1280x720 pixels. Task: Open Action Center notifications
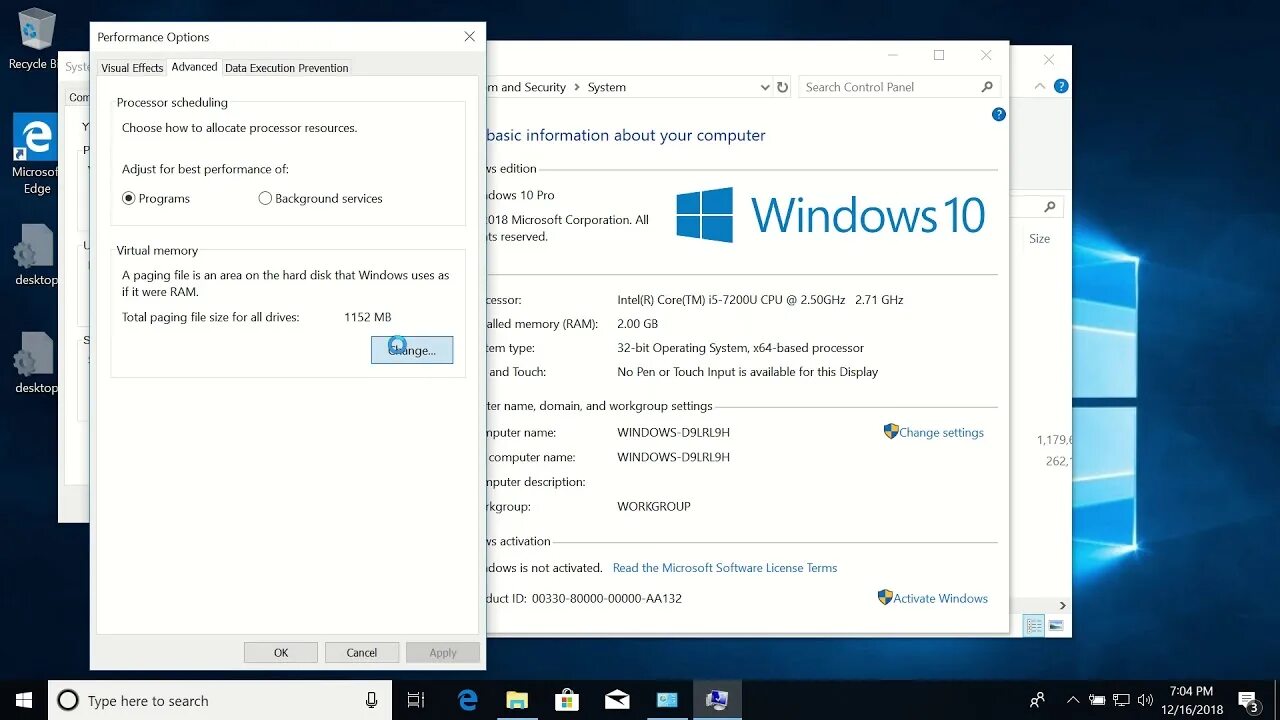point(1248,701)
